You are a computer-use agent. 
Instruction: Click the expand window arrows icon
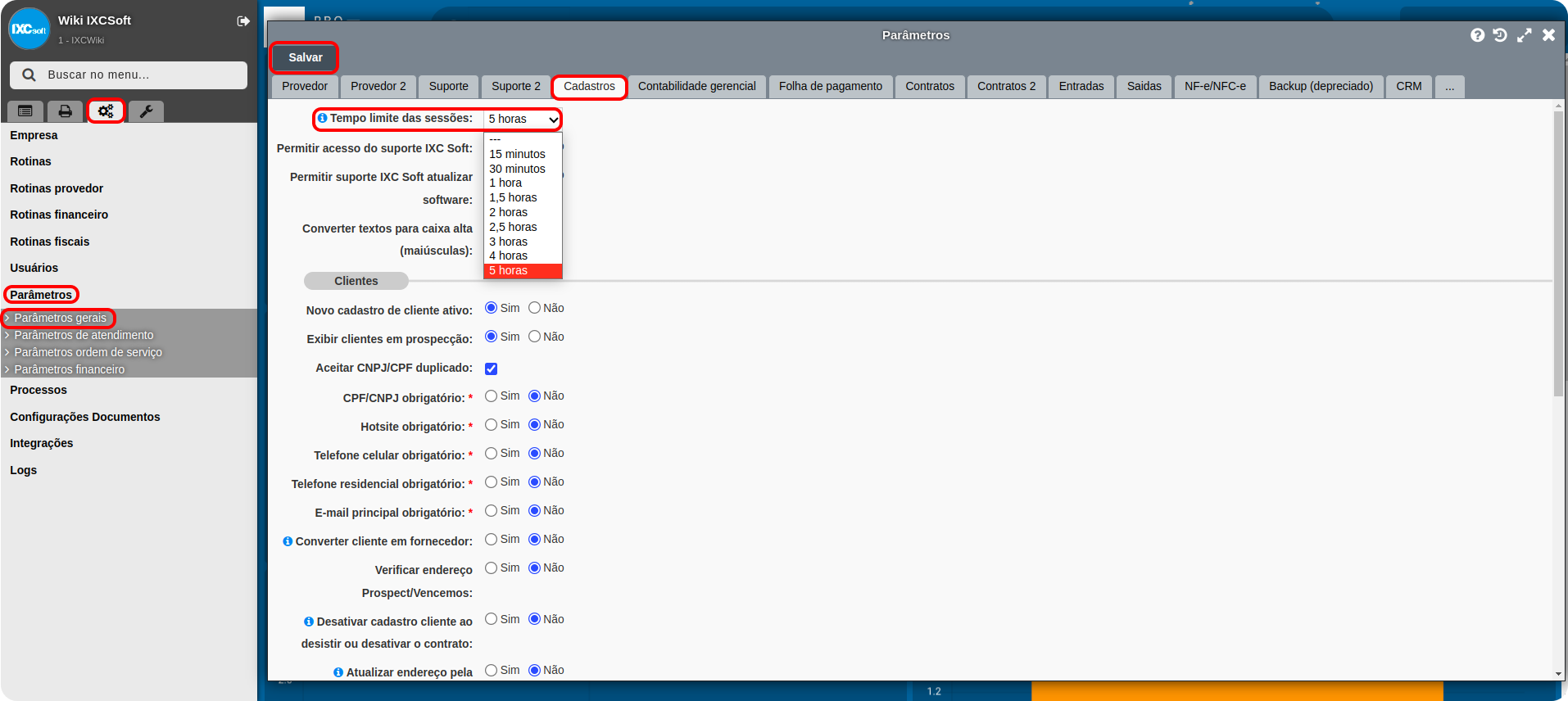1524,35
